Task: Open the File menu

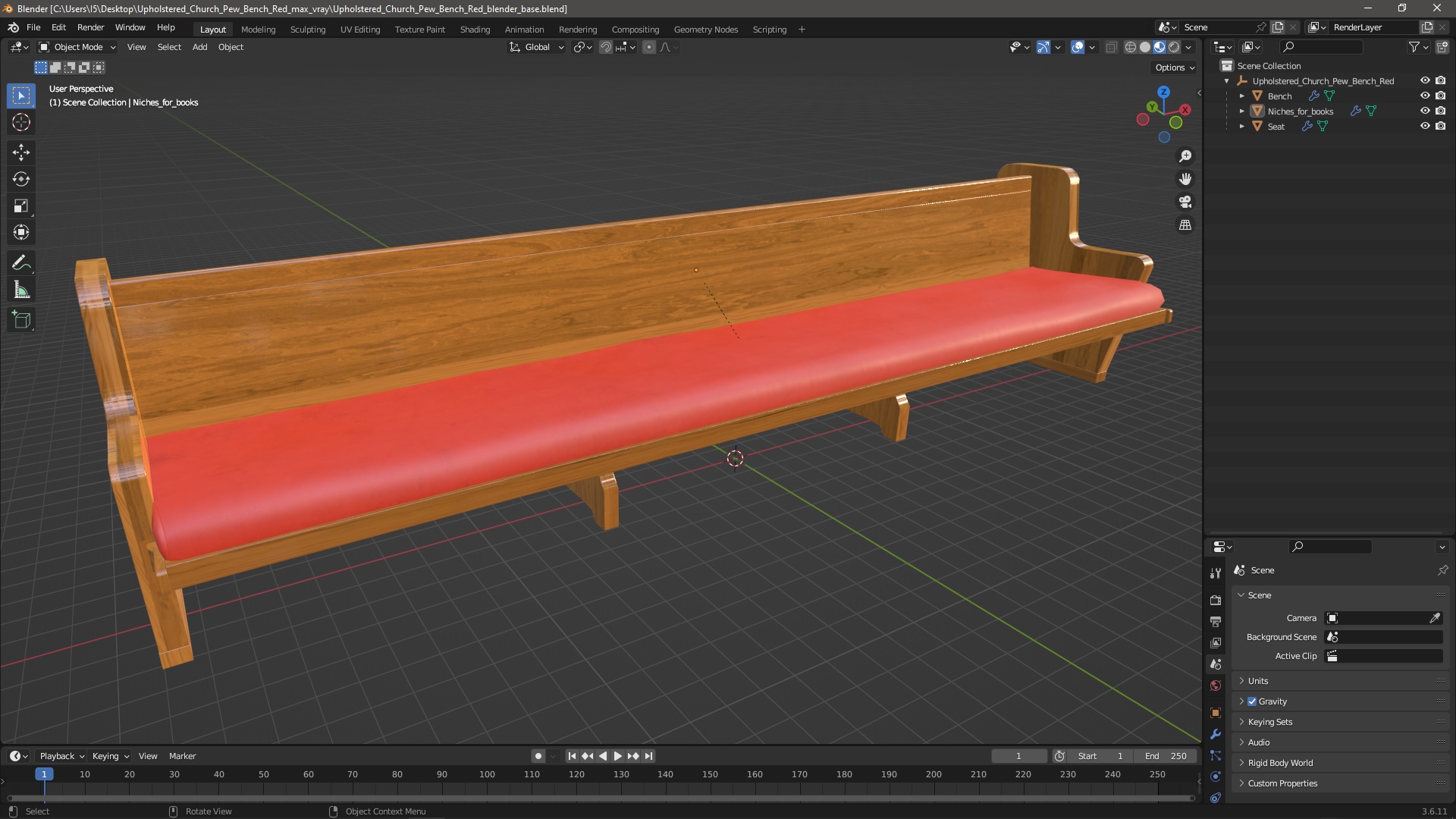Action: 33,27
